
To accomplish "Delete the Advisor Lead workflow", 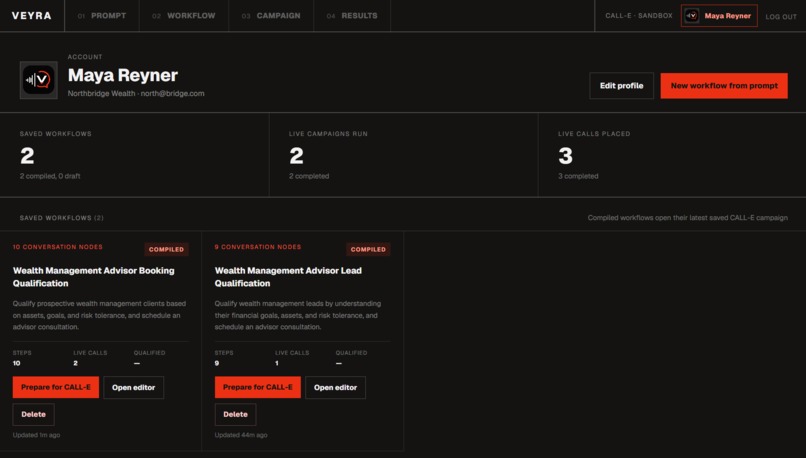I will pos(235,414).
